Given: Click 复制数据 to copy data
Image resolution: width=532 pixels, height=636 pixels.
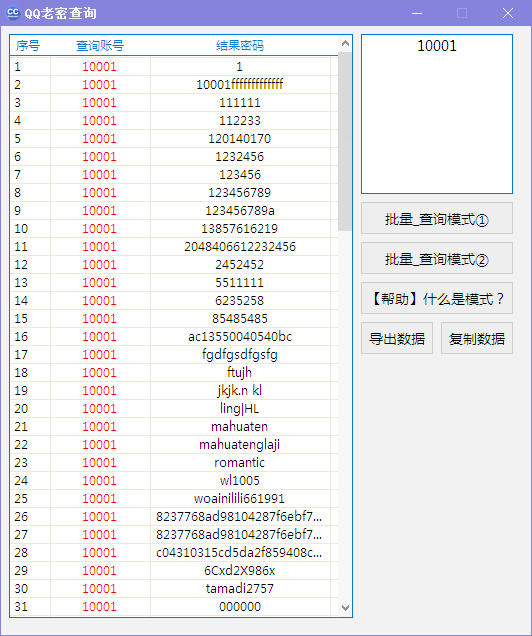Looking at the screenshot, I should [x=477, y=338].
